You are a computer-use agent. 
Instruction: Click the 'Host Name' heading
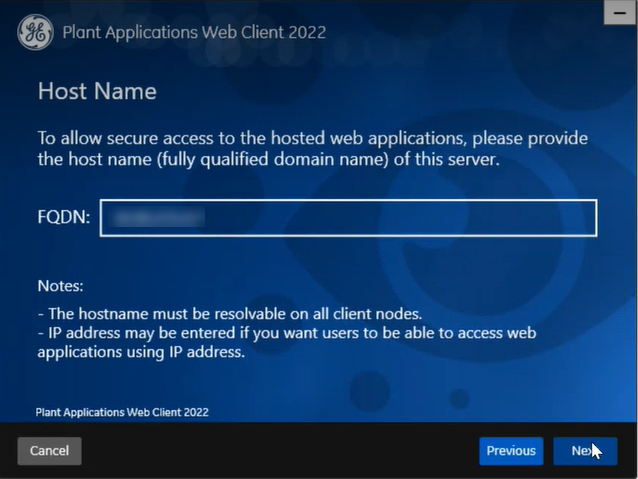click(97, 91)
